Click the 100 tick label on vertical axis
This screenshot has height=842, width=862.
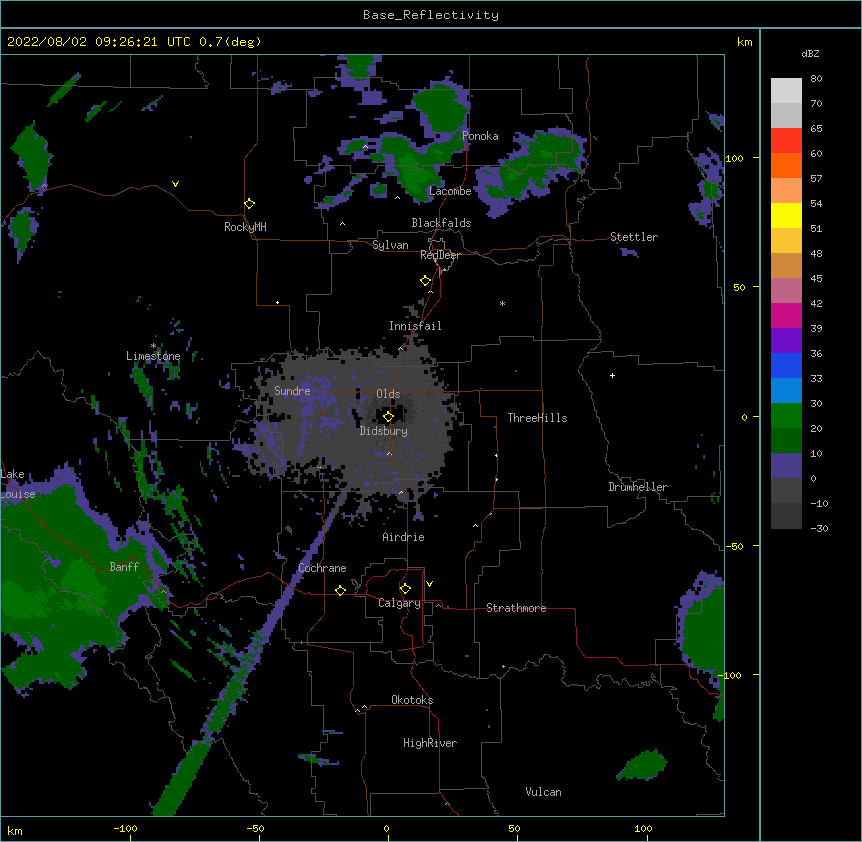(734, 158)
